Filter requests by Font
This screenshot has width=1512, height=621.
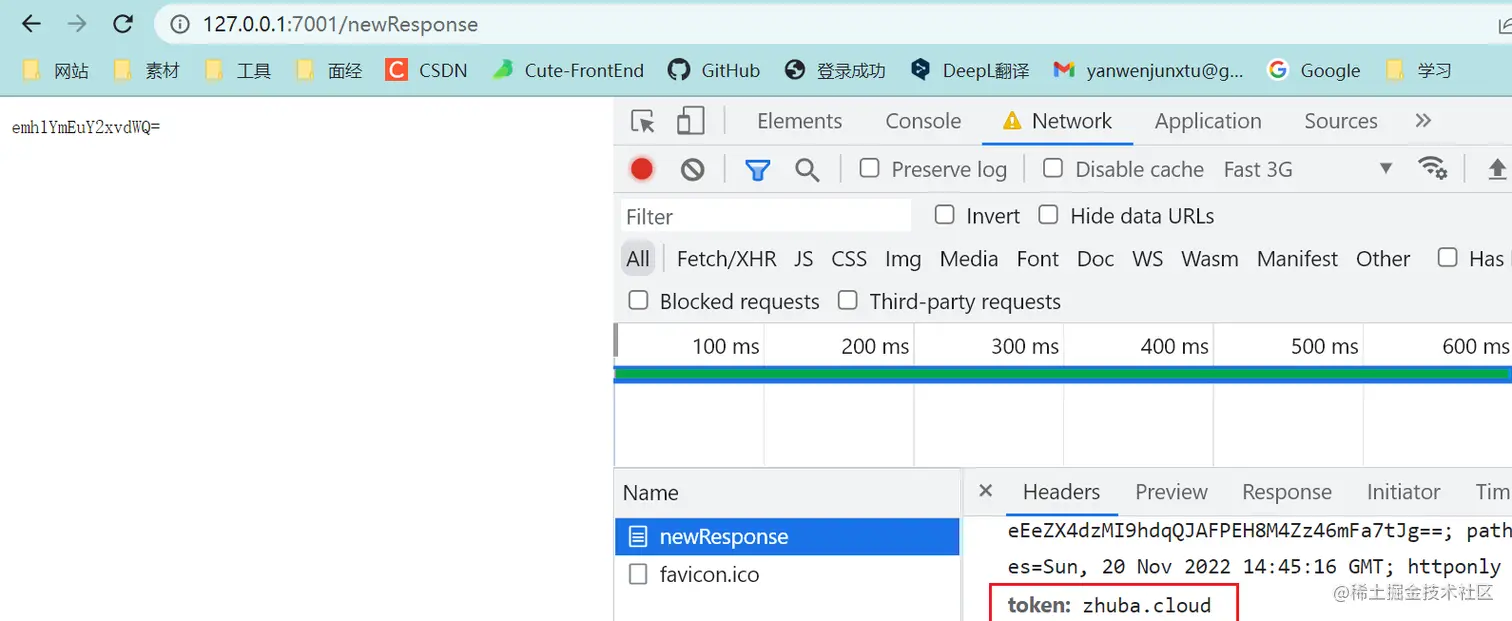coord(1037,259)
